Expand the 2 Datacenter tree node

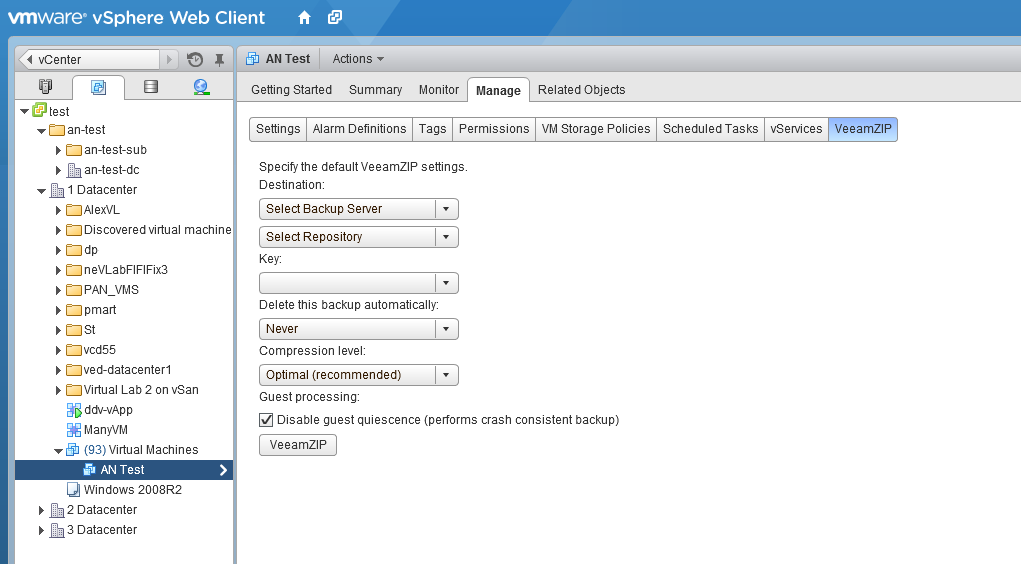click(x=41, y=510)
